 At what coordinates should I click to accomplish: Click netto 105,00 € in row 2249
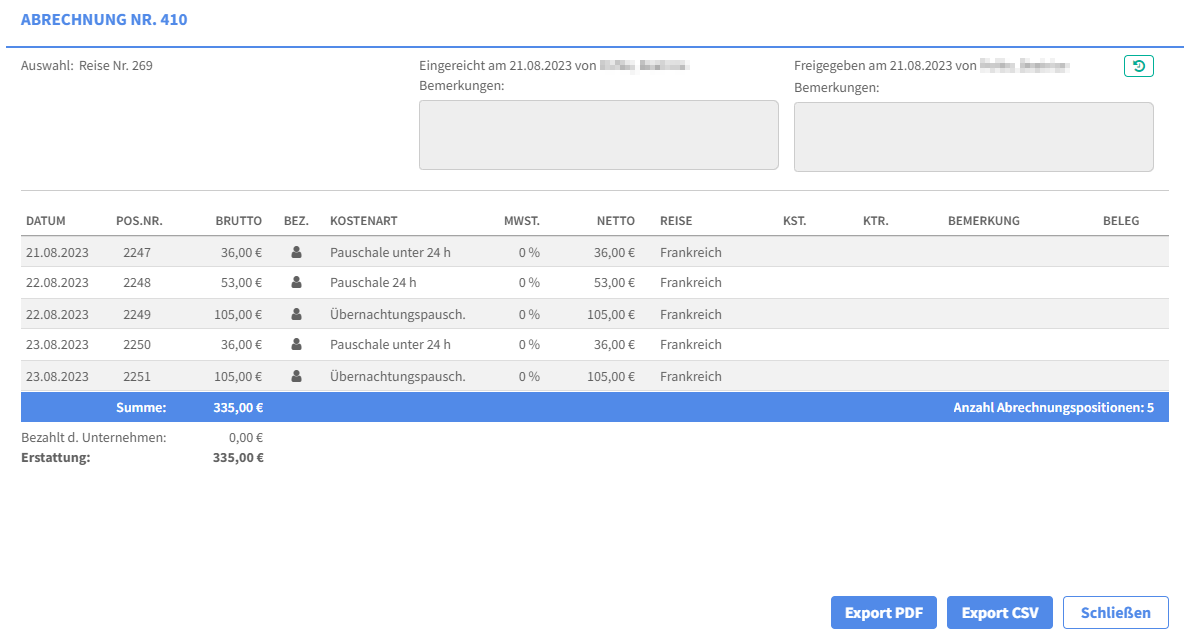click(x=611, y=315)
